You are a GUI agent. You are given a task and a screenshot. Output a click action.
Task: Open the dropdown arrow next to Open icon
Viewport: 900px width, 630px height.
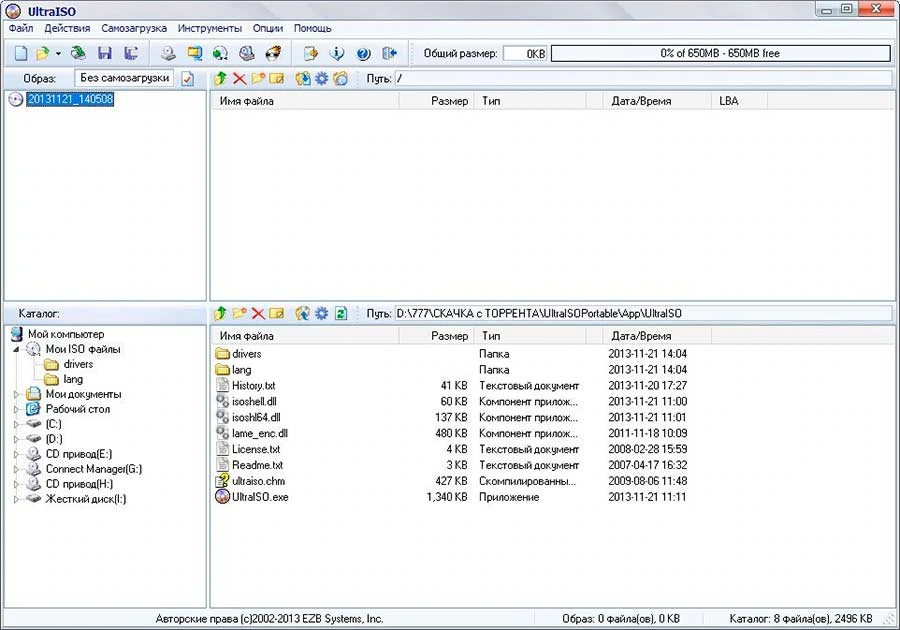tap(58, 54)
